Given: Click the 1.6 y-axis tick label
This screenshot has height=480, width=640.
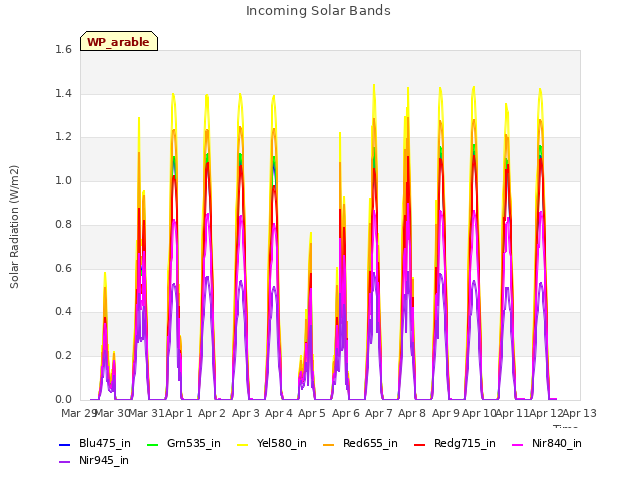Looking at the screenshot, I should [x=63, y=50].
